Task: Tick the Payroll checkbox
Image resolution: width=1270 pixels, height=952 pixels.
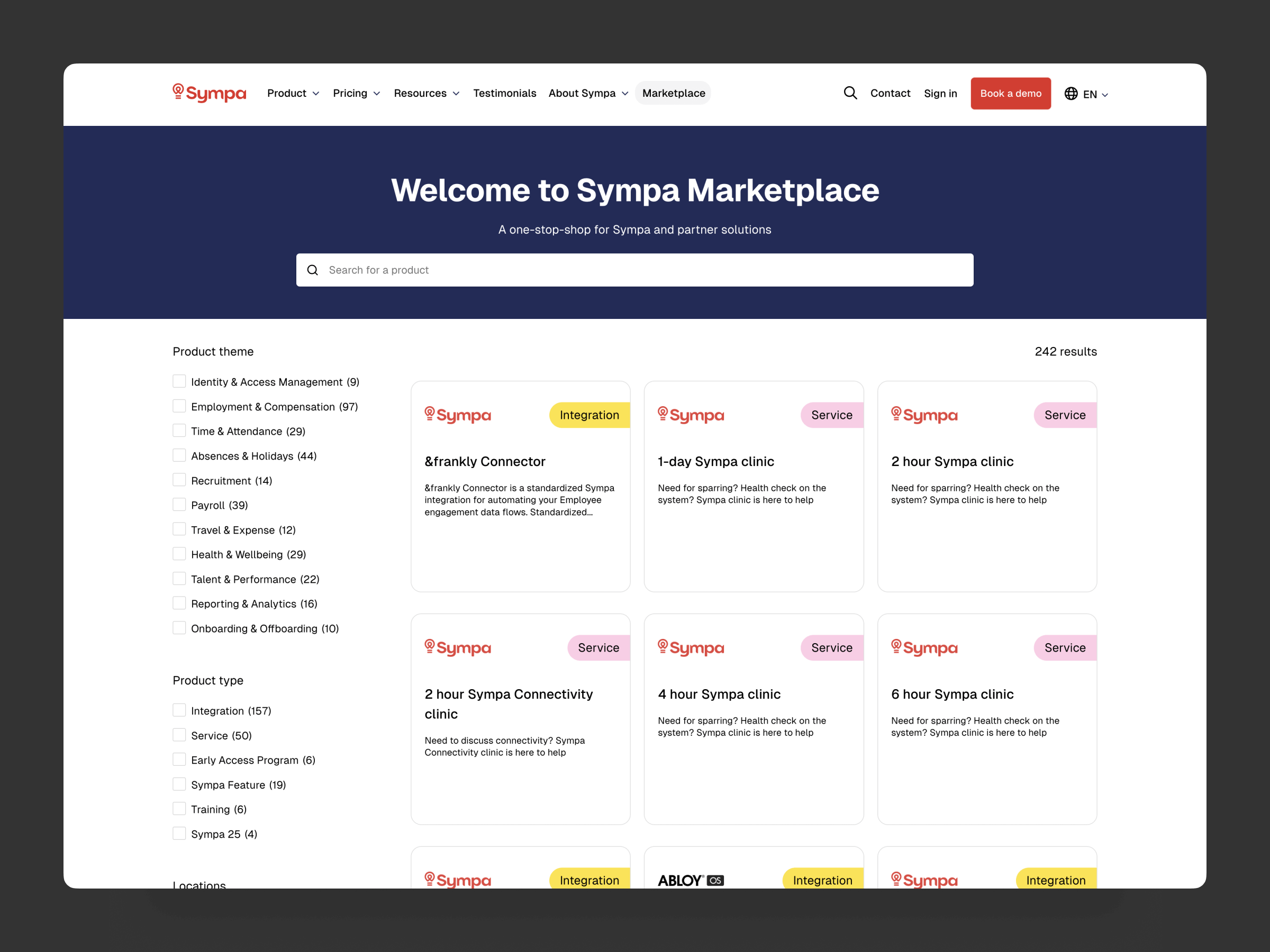Action: (179, 505)
